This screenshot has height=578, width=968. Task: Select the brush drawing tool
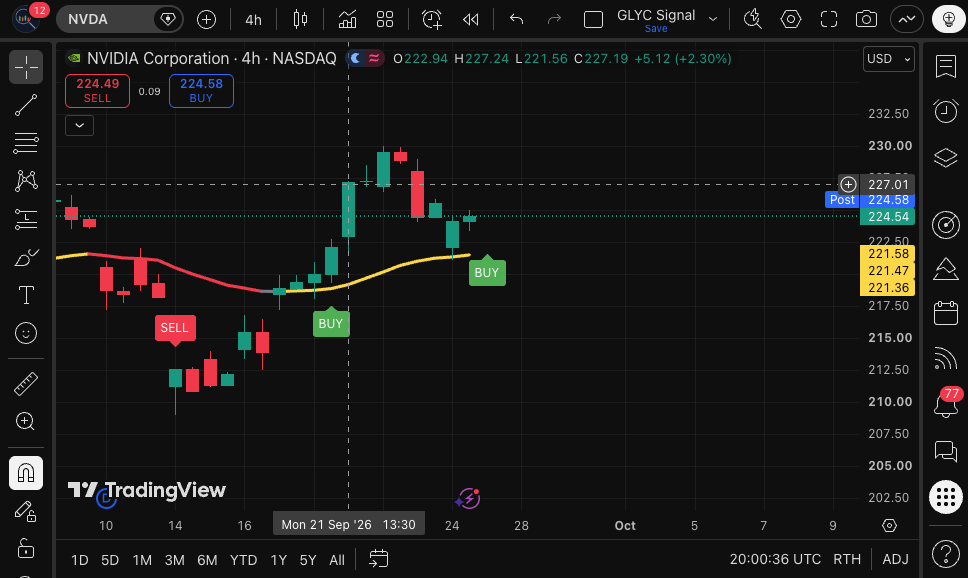[x=26, y=258]
